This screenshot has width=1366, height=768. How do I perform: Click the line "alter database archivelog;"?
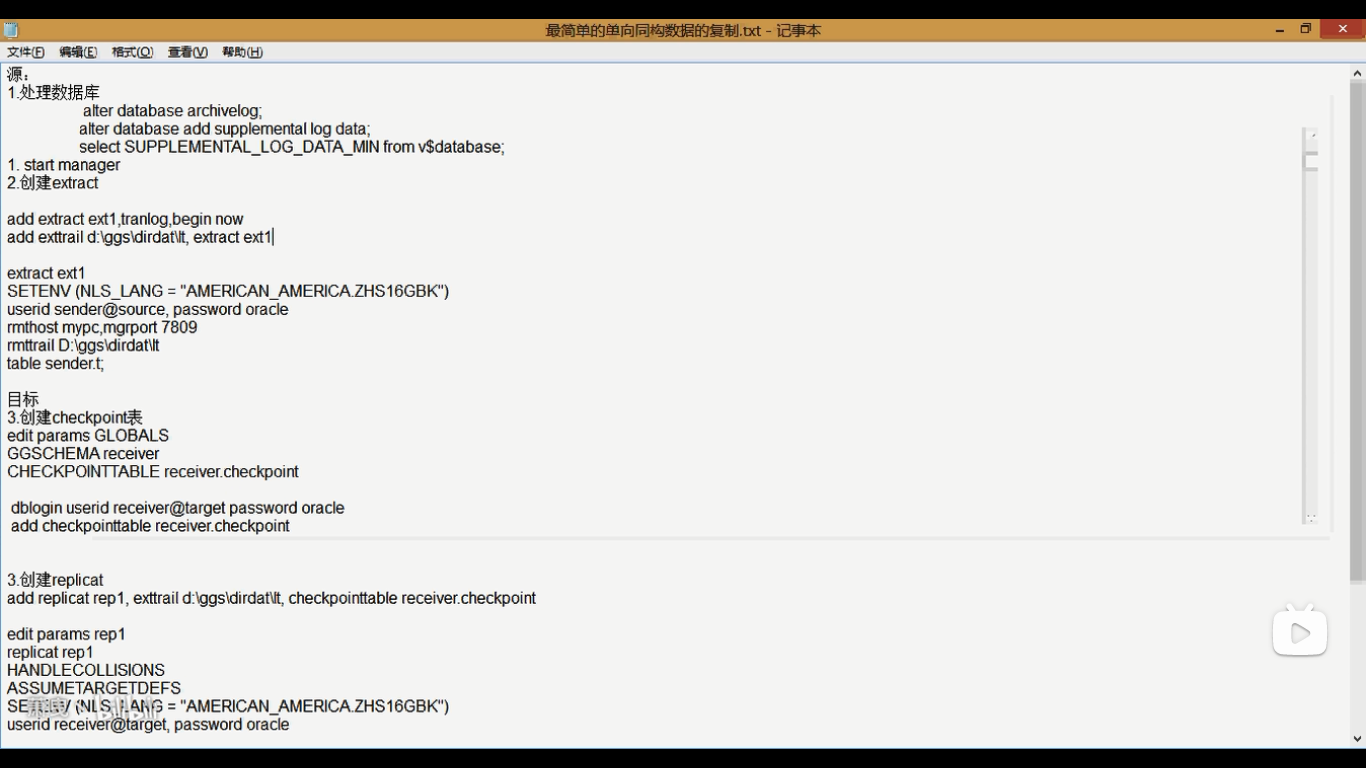[x=172, y=111]
